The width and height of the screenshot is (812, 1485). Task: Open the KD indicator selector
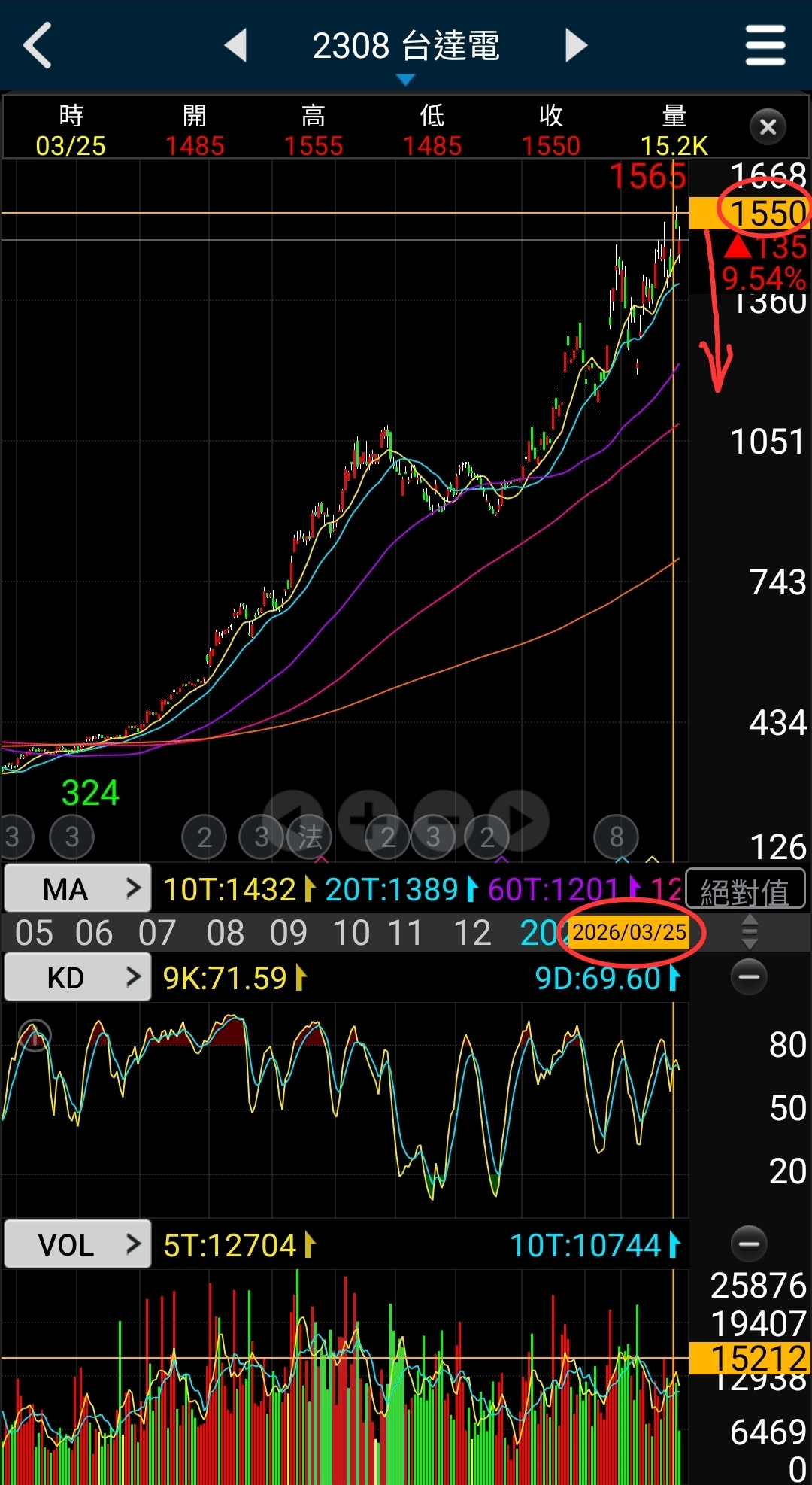(77, 977)
